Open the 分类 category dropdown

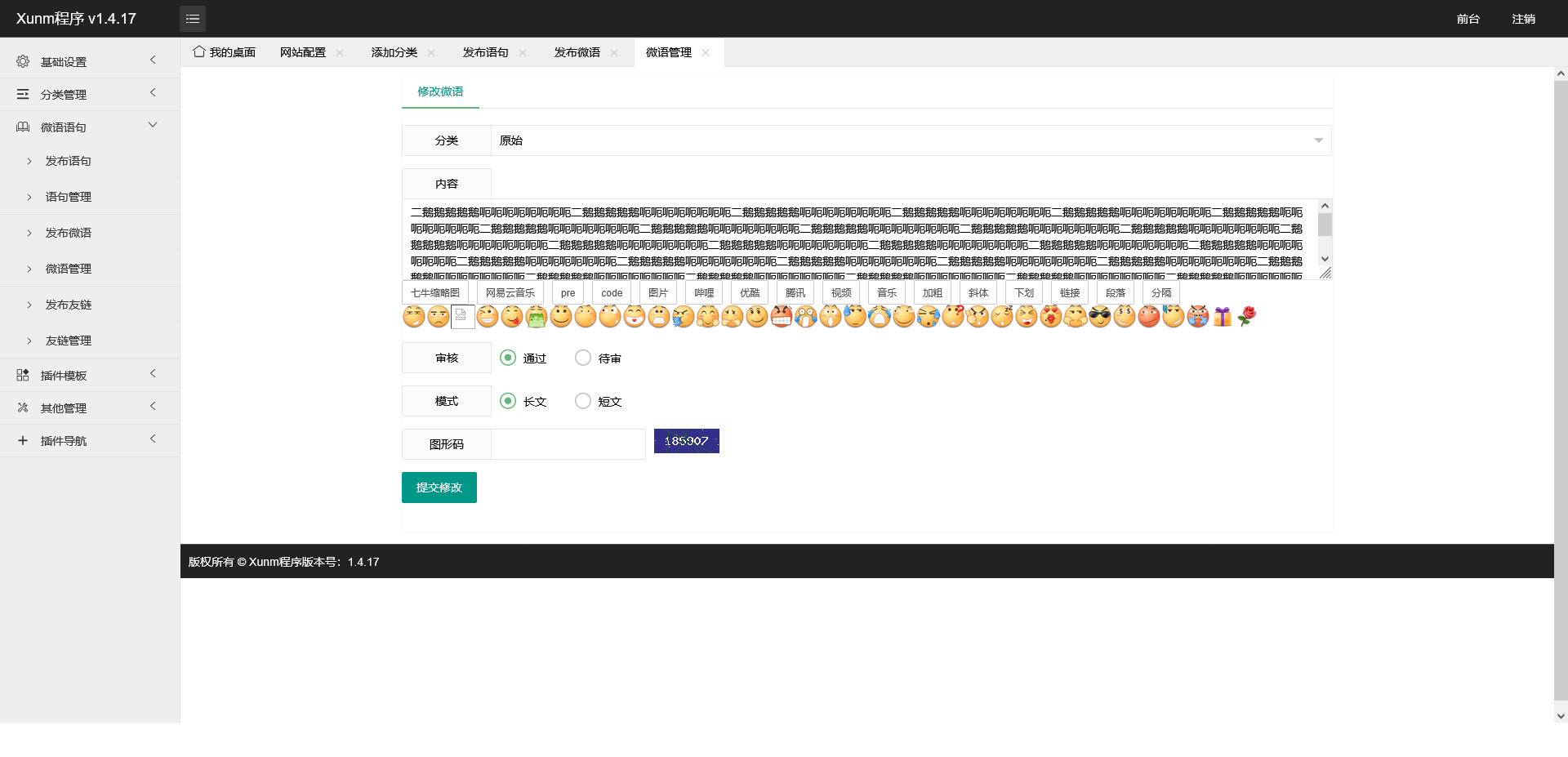click(x=910, y=140)
